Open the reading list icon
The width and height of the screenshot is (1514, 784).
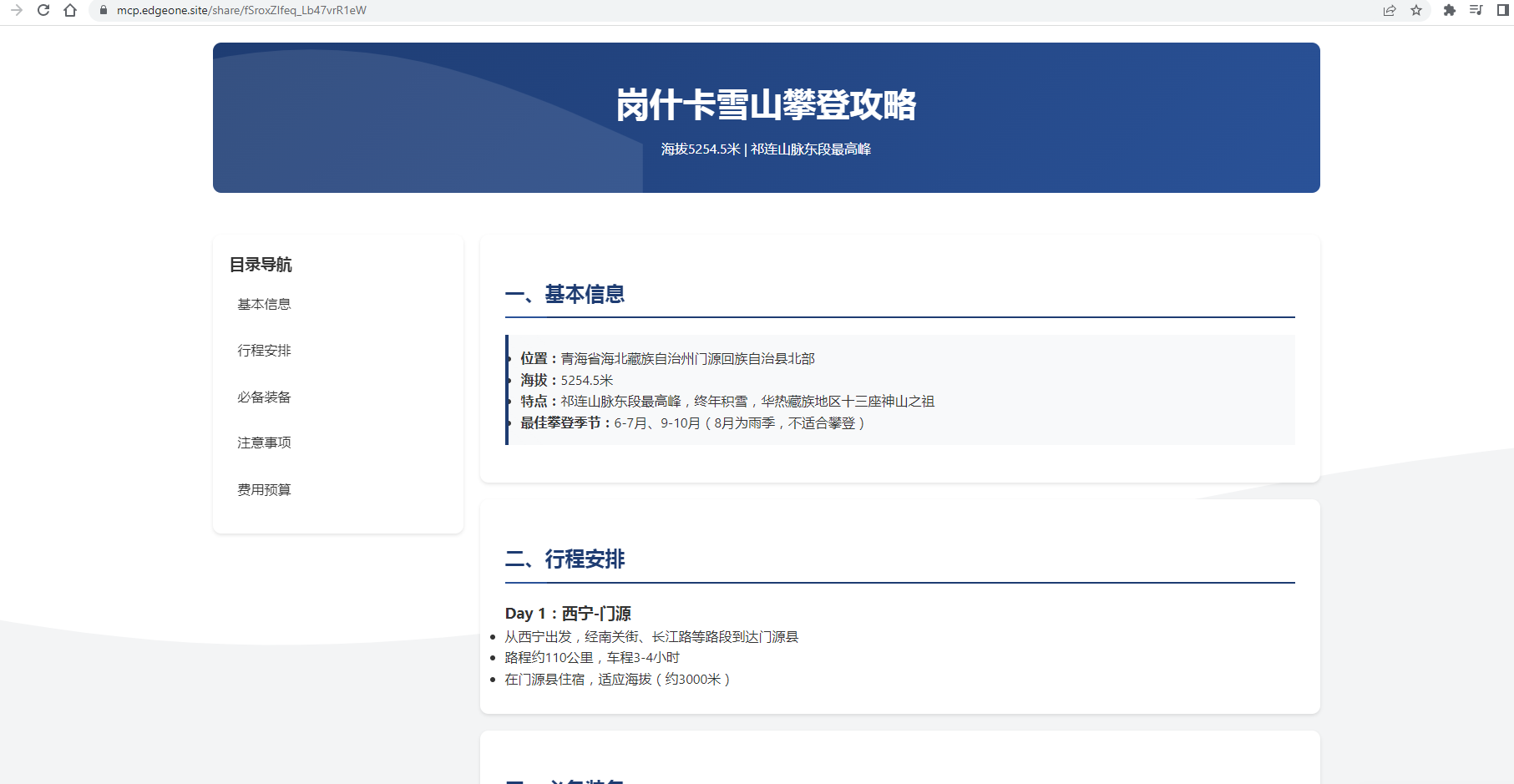pyautogui.click(x=1476, y=10)
